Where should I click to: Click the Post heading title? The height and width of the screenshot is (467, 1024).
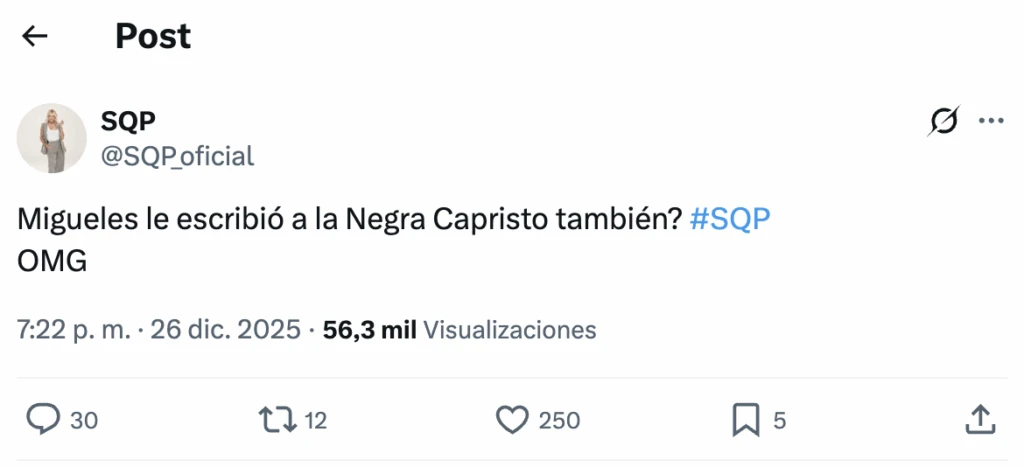153,37
